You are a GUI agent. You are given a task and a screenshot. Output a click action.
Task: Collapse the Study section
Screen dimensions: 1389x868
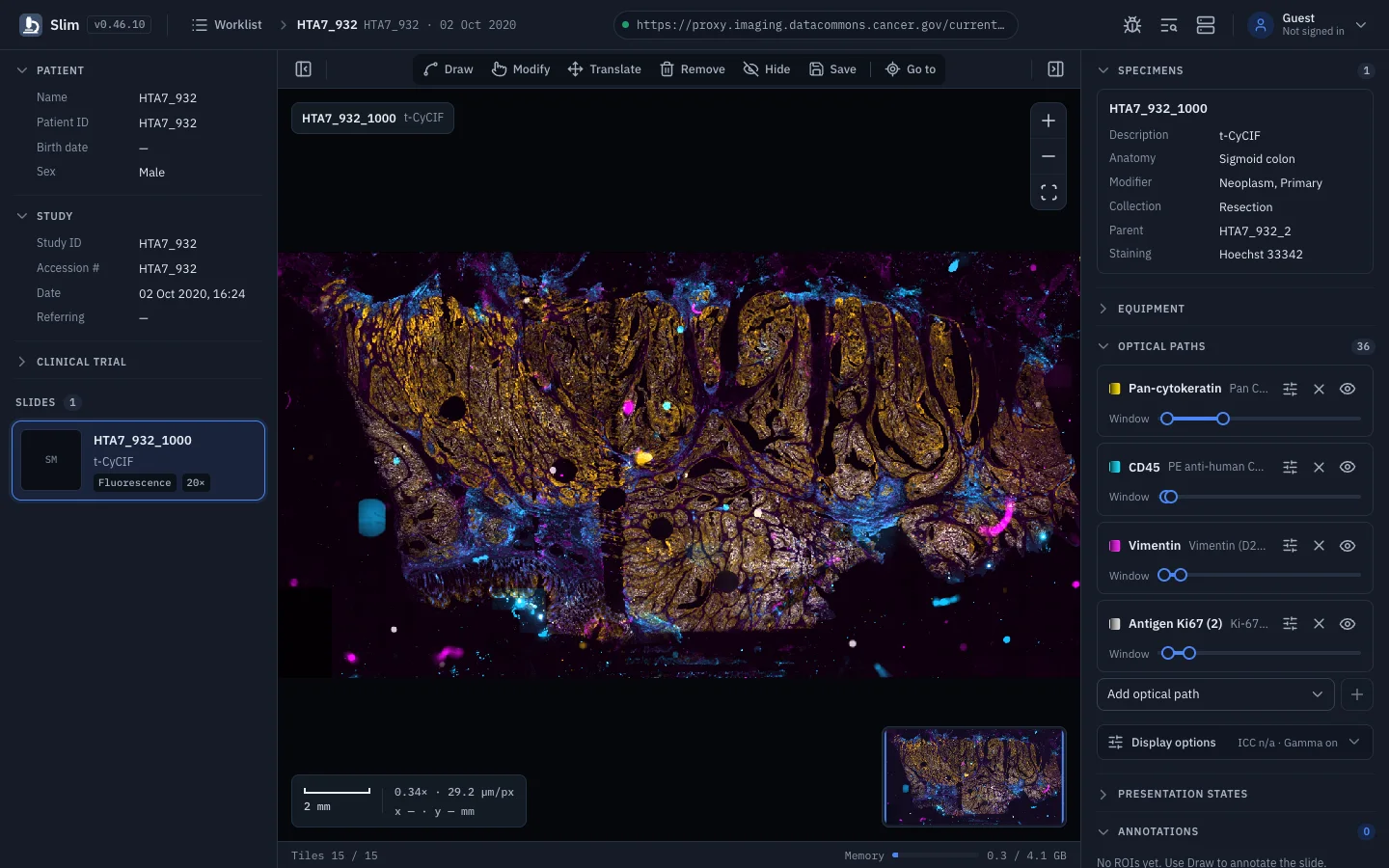point(139,216)
